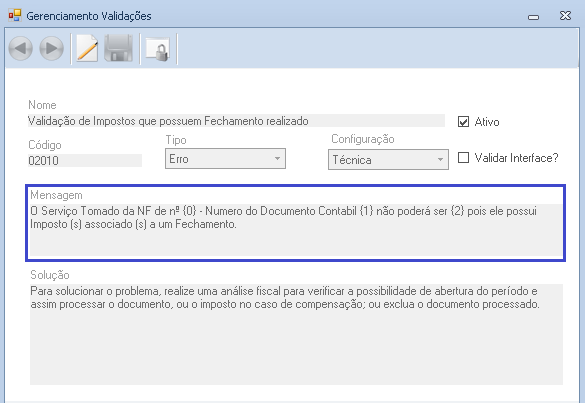Click the Gerenciamento Validações window icon
The height and width of the screenshot is (403, 585).
[x=15, y=16]
